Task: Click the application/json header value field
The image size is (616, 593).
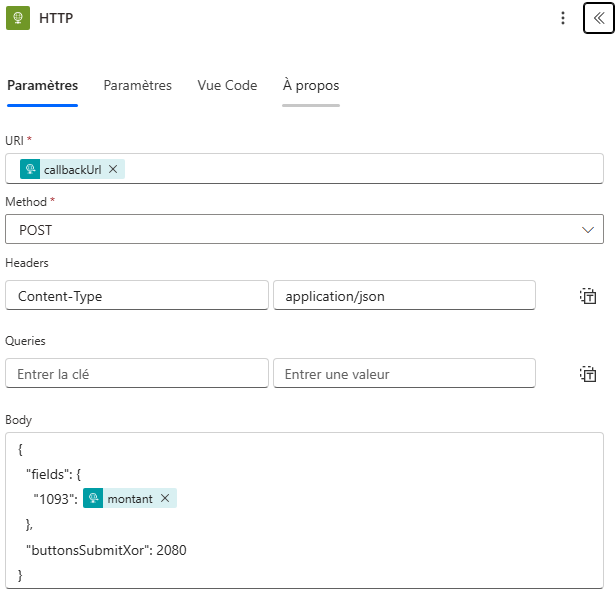Action: pos(404,296)
